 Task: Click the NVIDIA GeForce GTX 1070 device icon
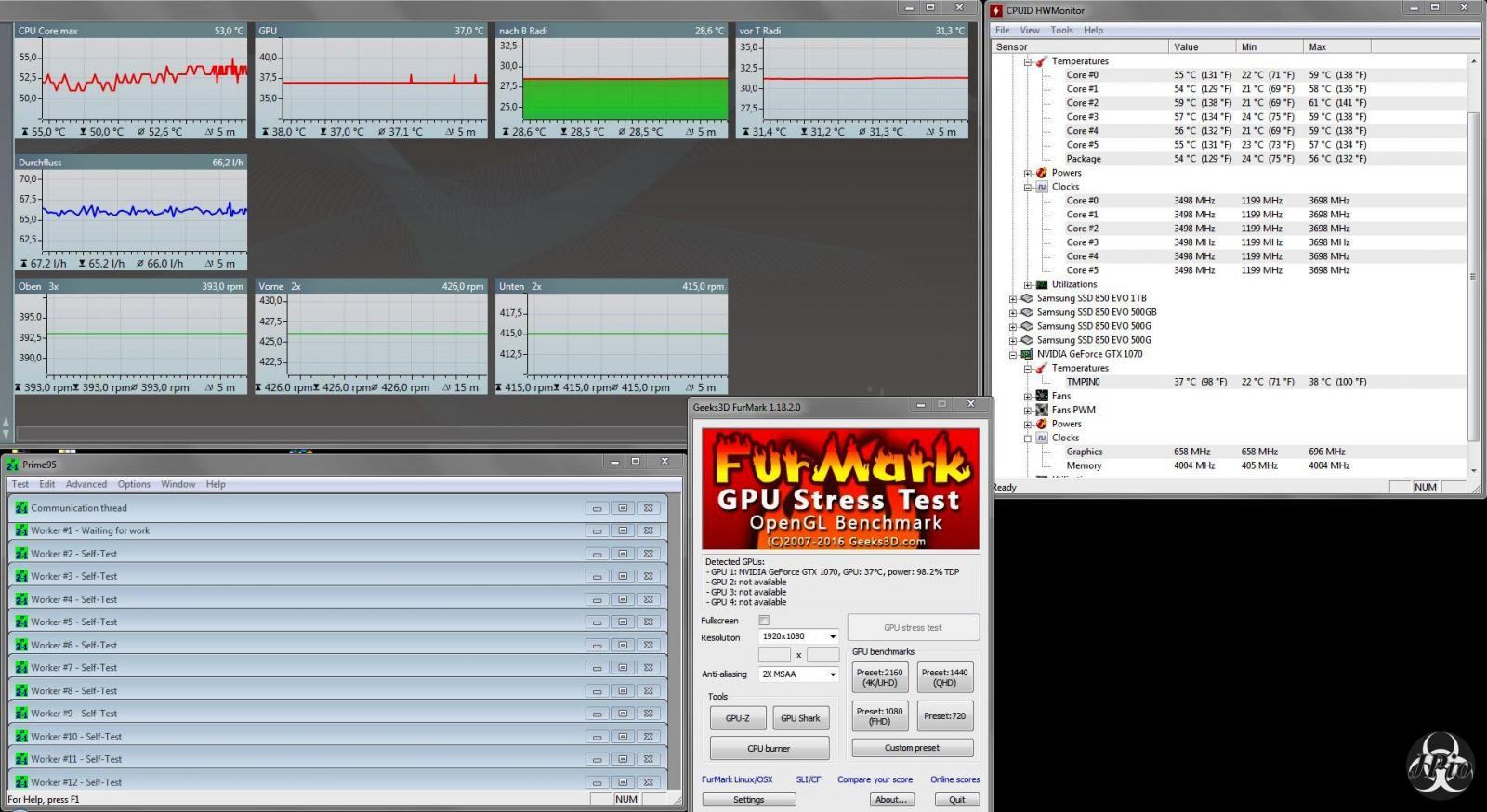tap(1027, 354)
